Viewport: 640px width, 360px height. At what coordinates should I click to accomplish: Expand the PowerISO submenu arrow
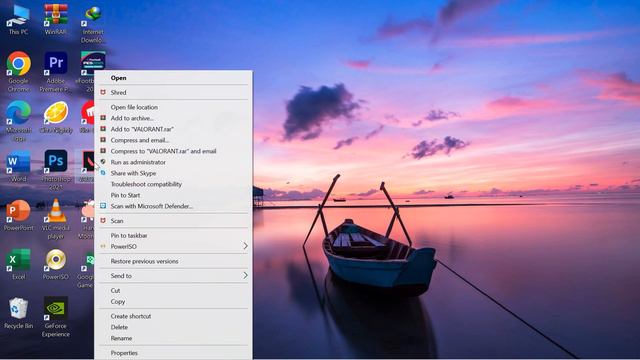click(245, 246)
